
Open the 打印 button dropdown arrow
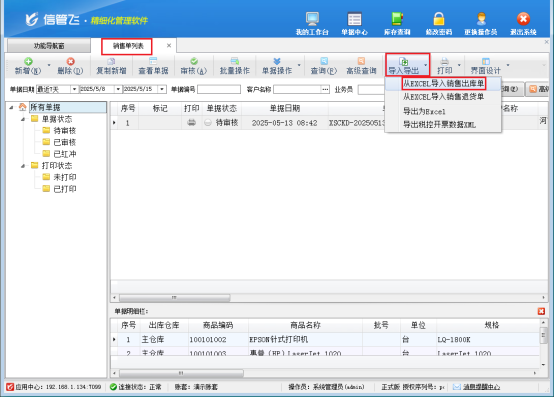[x=459, y=66]
